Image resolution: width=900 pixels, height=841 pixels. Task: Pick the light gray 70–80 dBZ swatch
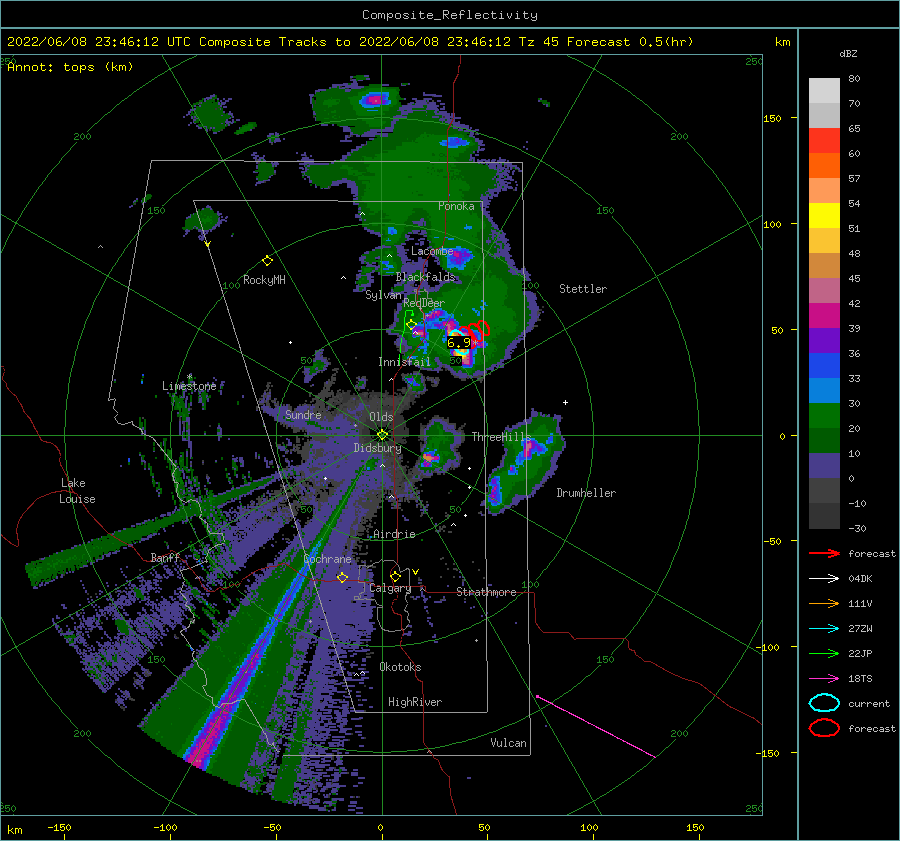pyautogui.click(x=824, y=90)
